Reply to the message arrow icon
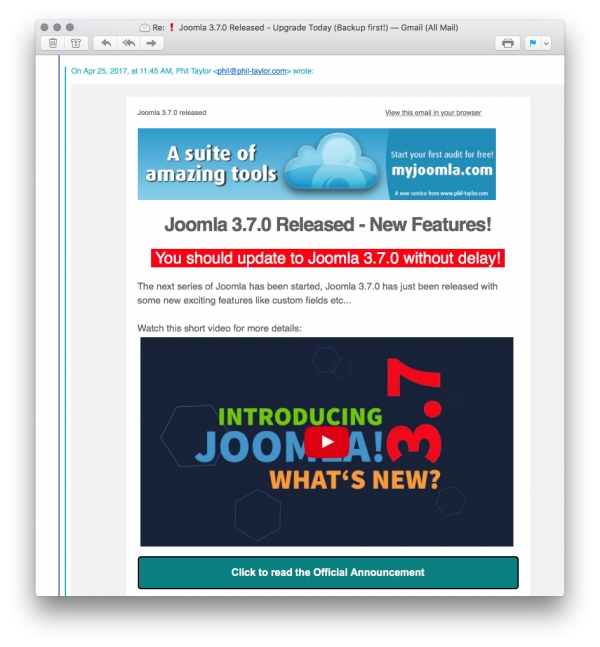600x647 pixels. click(106, 43)
